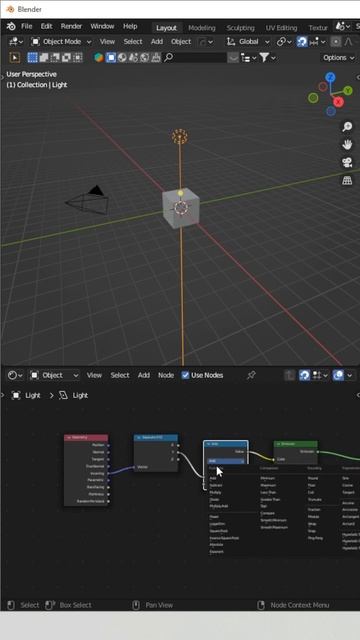Click the blue Z axis gizmo handle
This screenshot has height=640, width=360.
[330, 77]
